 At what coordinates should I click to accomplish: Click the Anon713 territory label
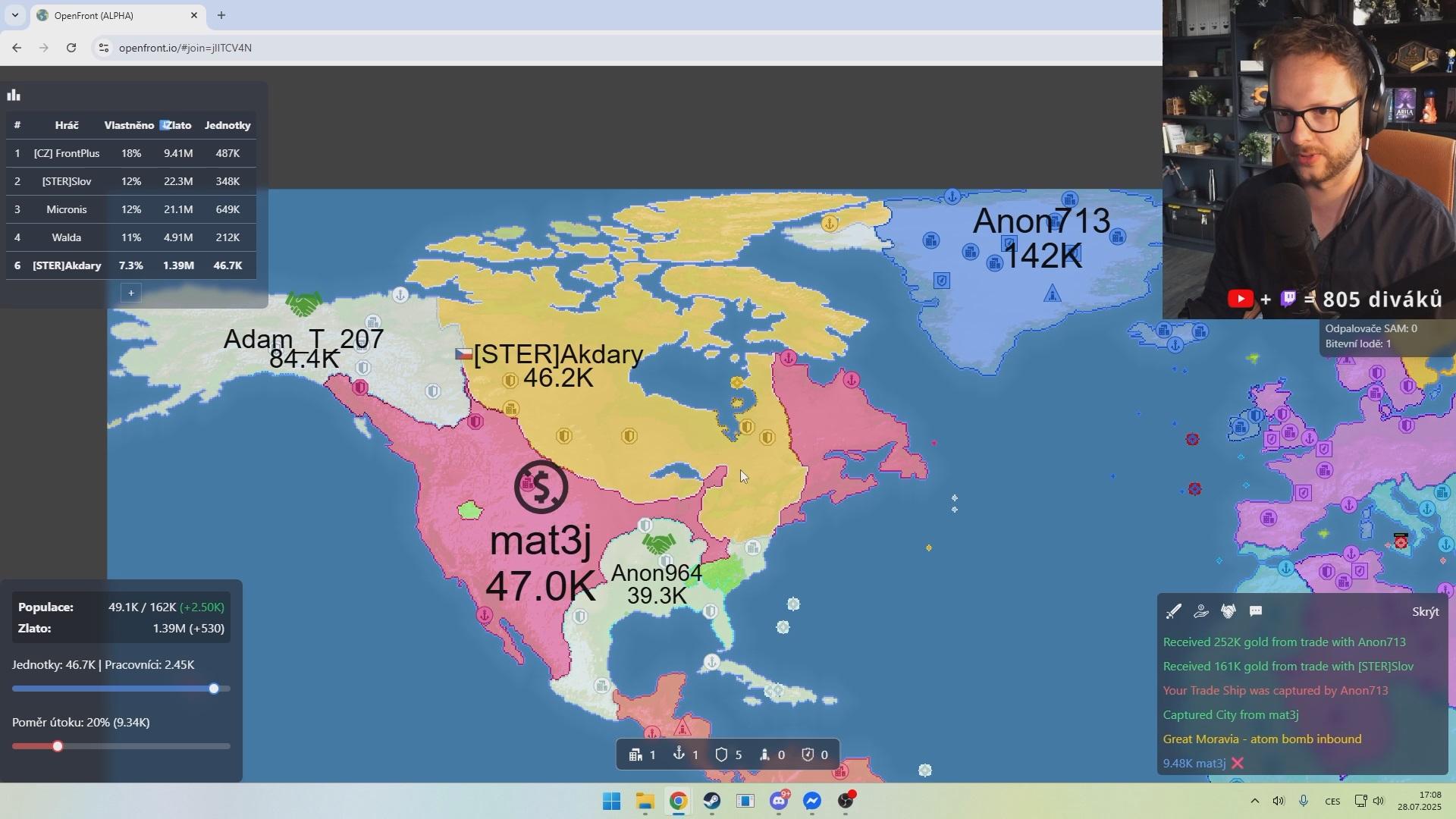click(1041, 221)
